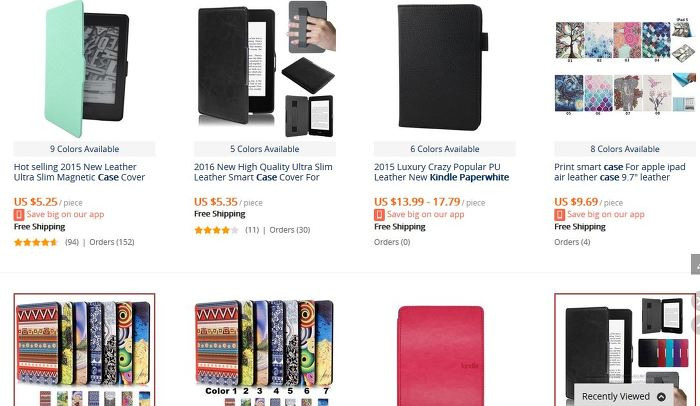Click gray edge tab icon at right side
The image size is (700, 406).
point(696,264)
